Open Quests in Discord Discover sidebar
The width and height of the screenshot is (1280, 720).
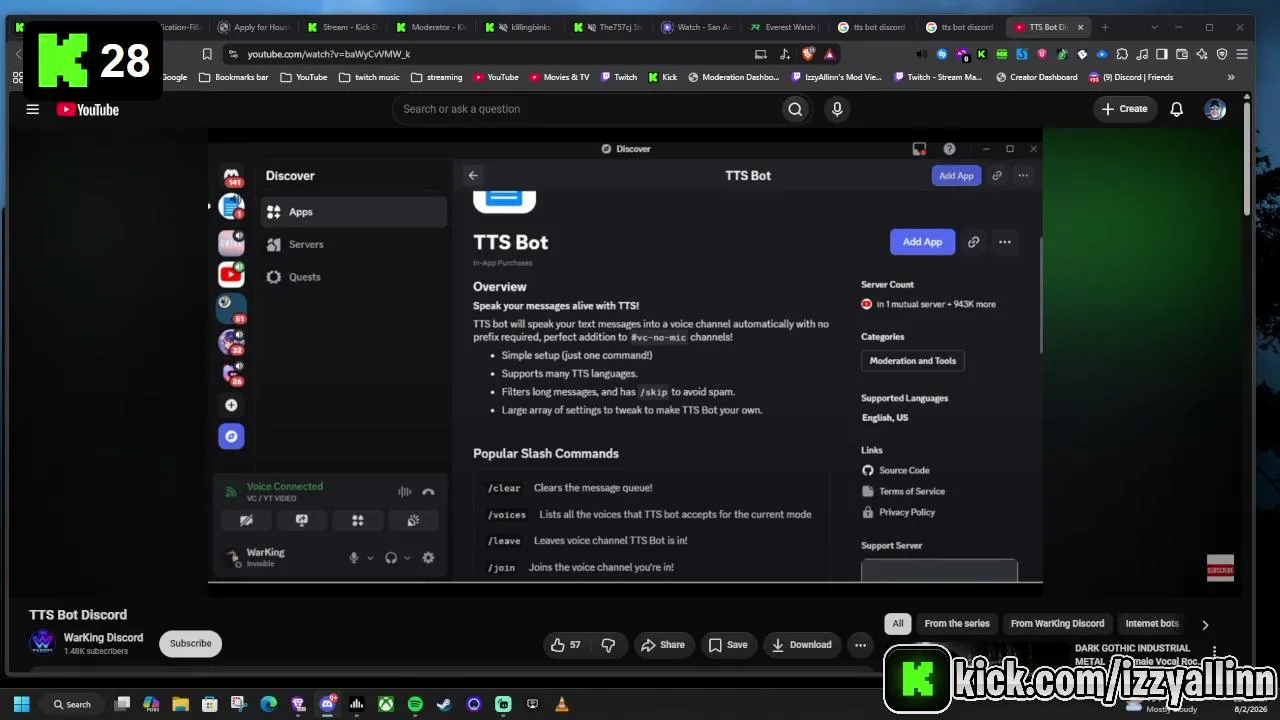[x=354, y=277]
